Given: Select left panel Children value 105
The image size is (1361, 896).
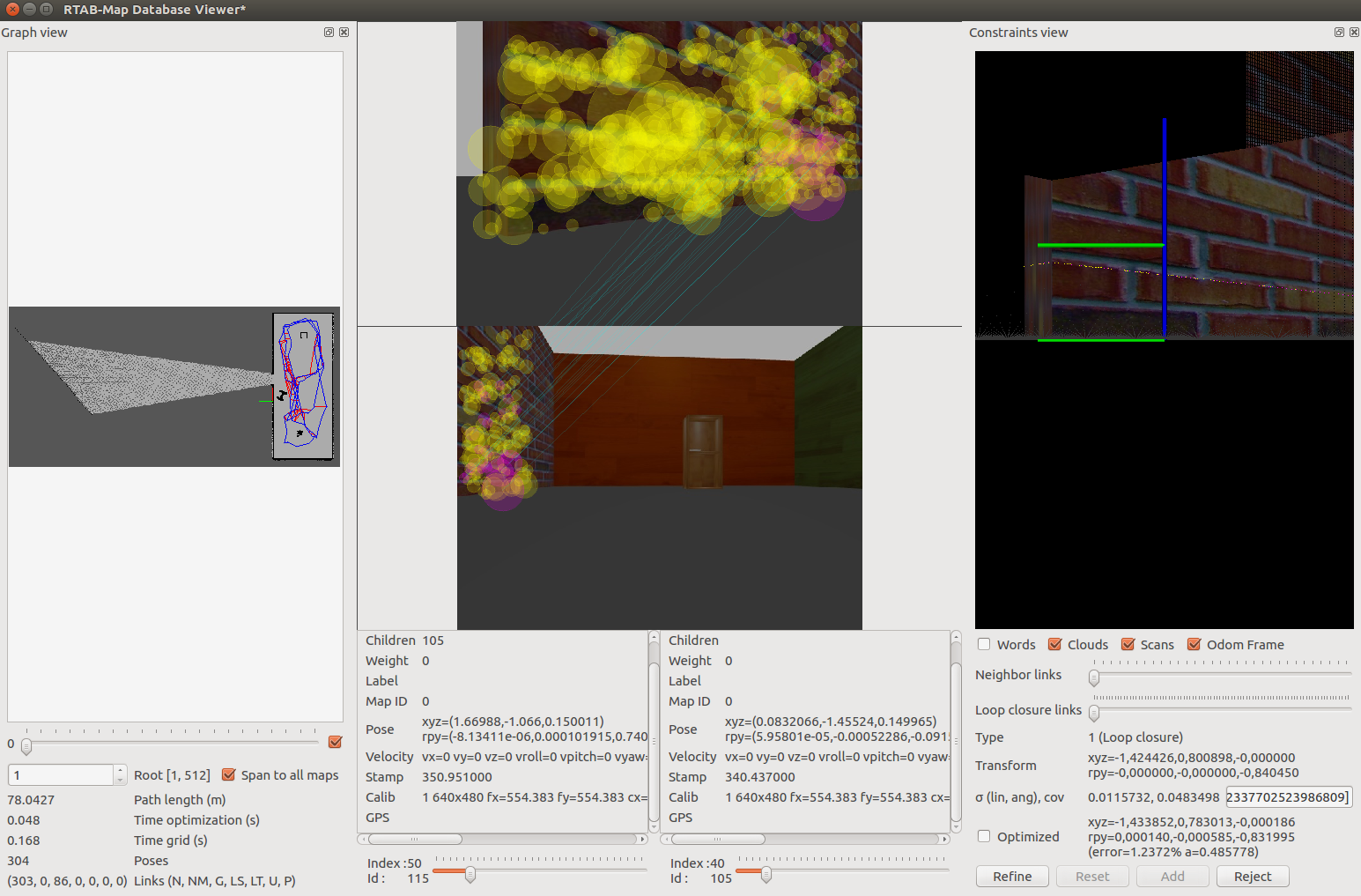Looking at the screenshot, I should (433, 641).
